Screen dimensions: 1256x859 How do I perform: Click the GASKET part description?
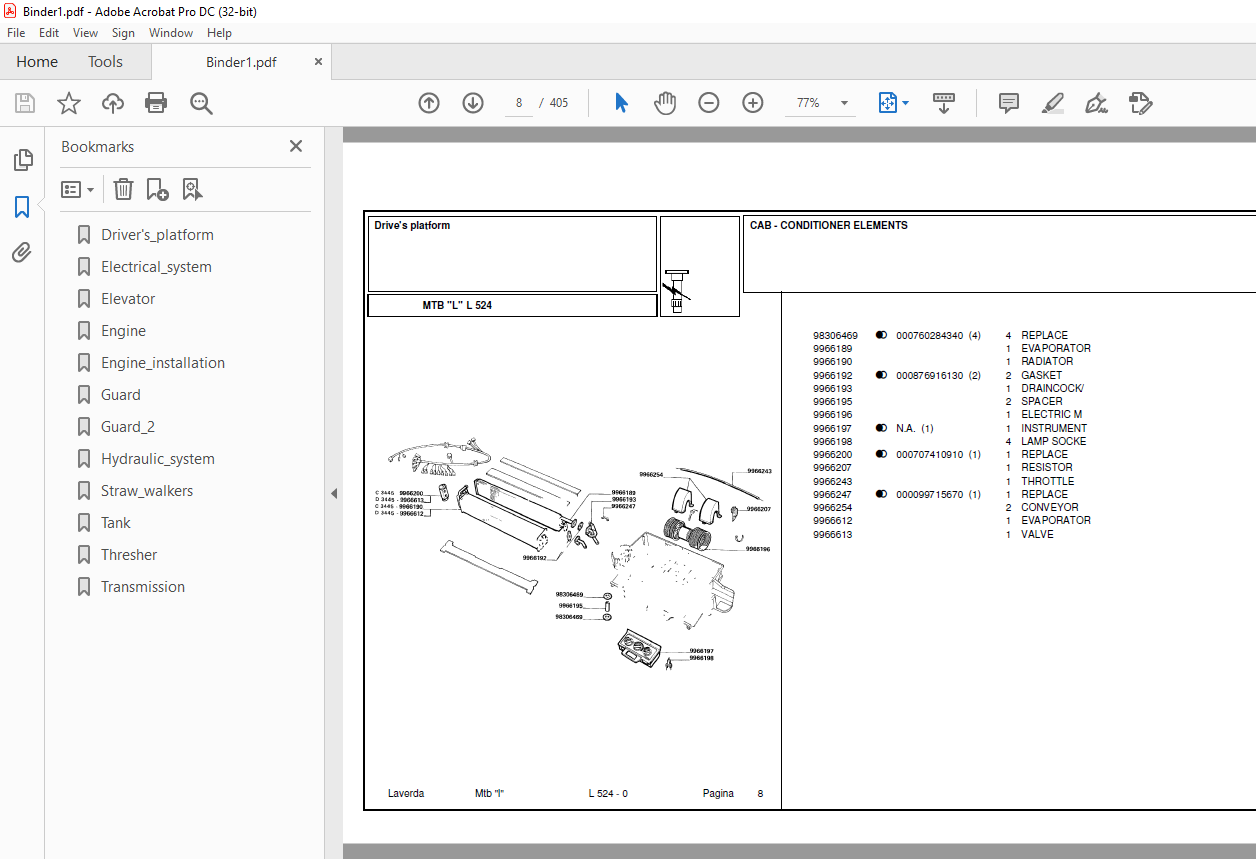pyautogui.click(x=1042, y=376)
